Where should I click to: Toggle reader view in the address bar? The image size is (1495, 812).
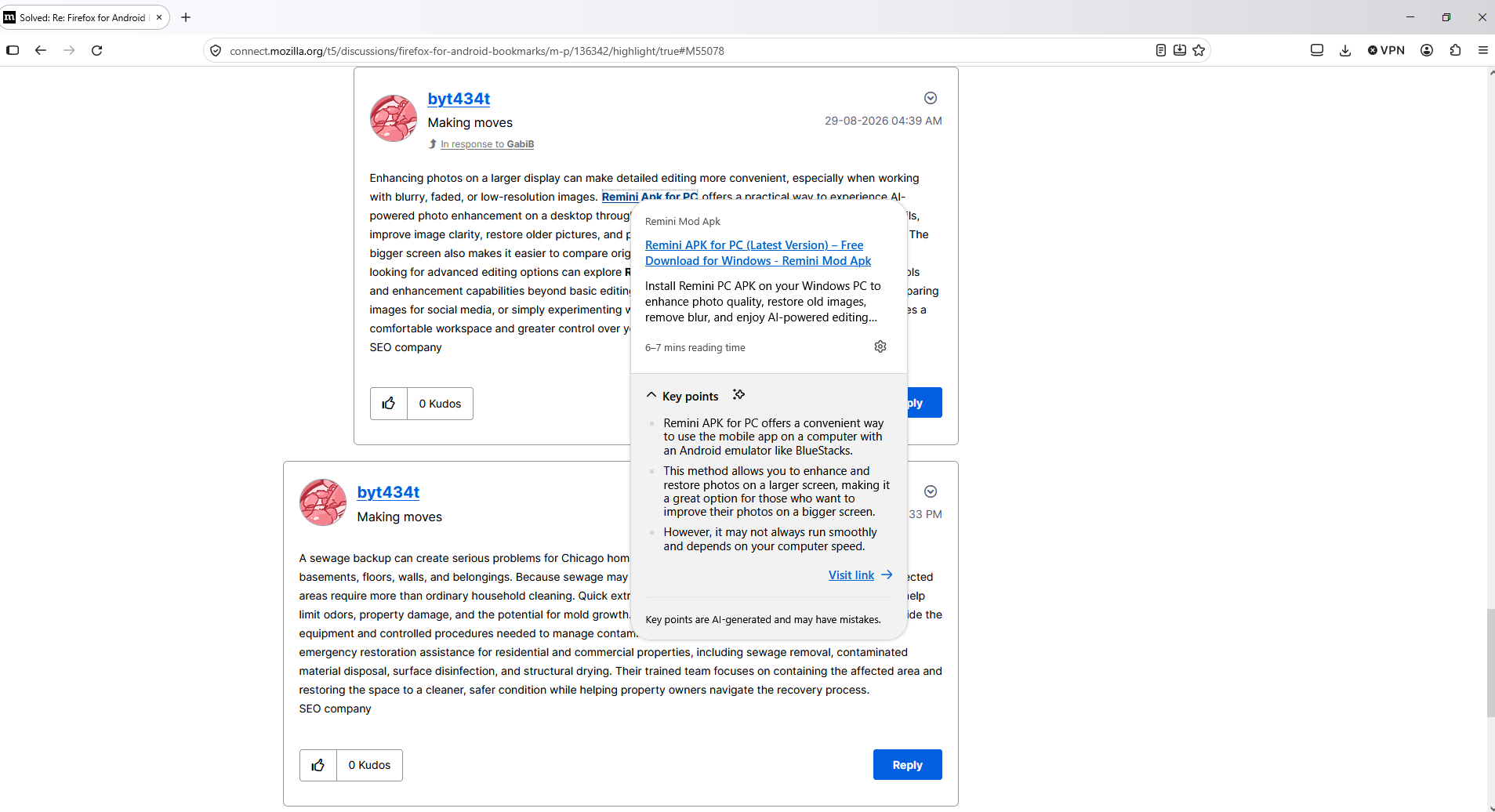point(1161,50)
